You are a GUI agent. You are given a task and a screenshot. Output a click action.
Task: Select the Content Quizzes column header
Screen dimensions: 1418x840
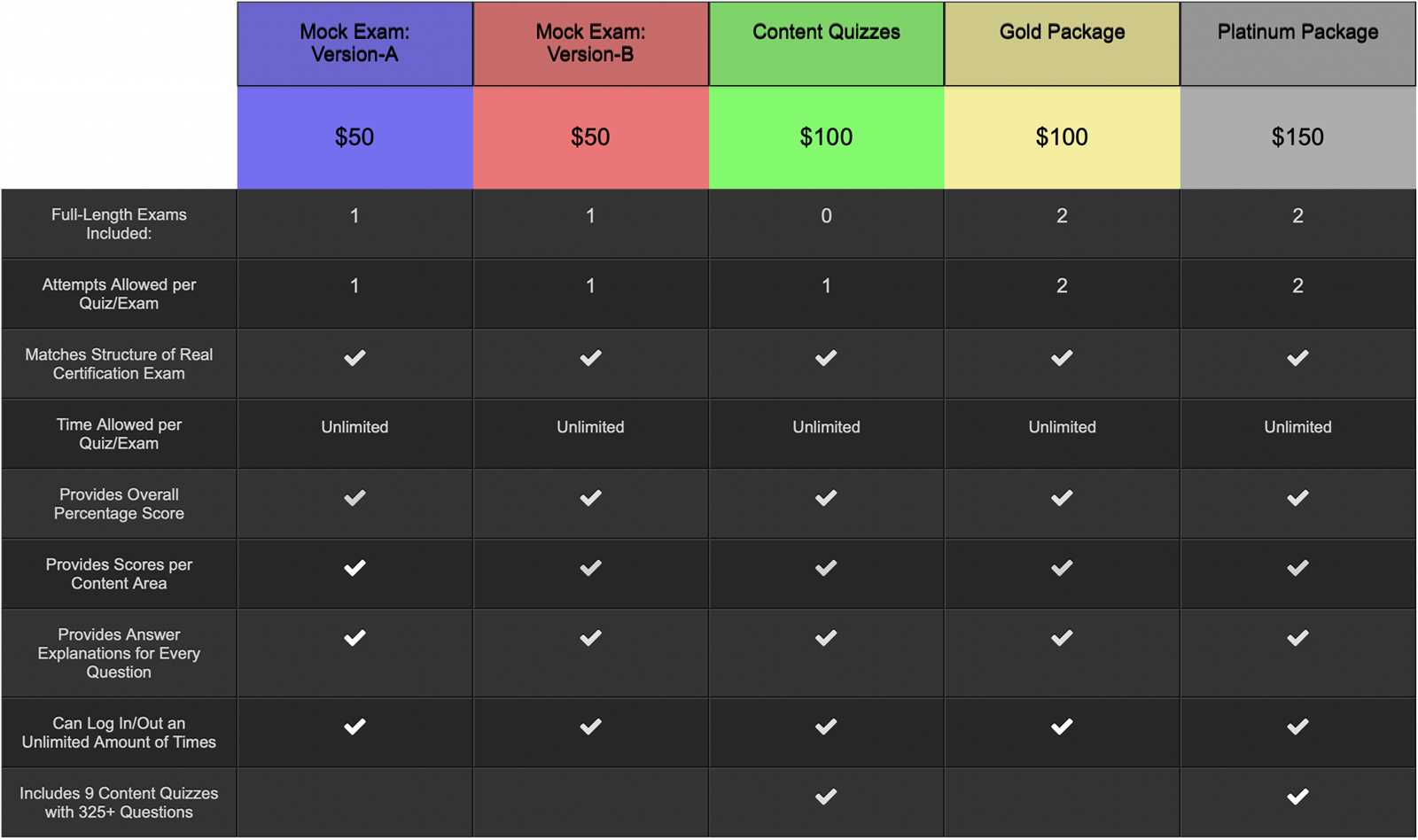tap(826, 43)
